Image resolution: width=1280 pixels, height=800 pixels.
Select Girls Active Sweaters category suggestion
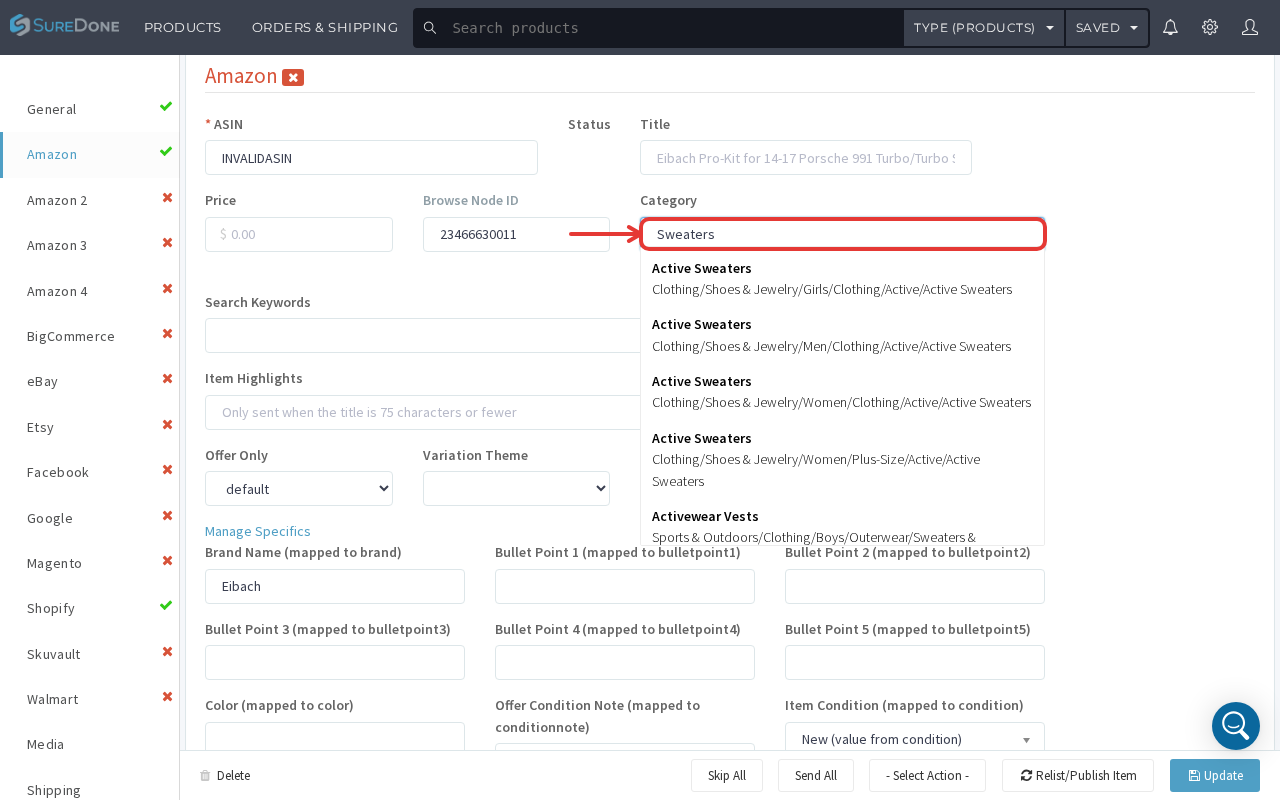(842, 279)
